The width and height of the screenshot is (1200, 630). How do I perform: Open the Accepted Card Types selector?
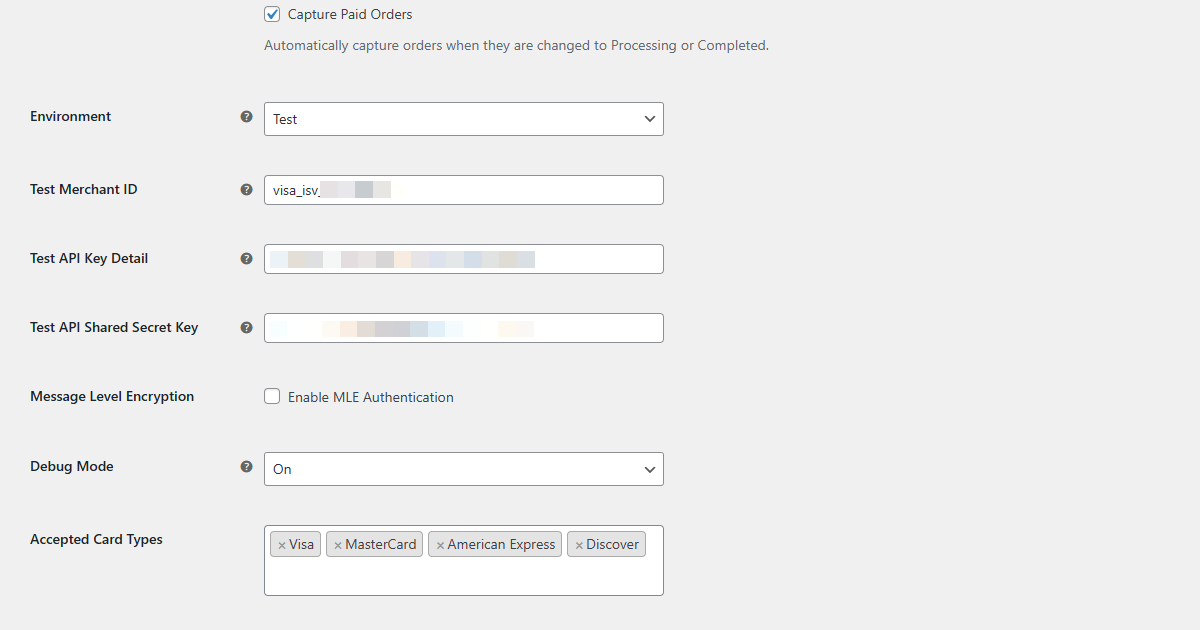463,578
